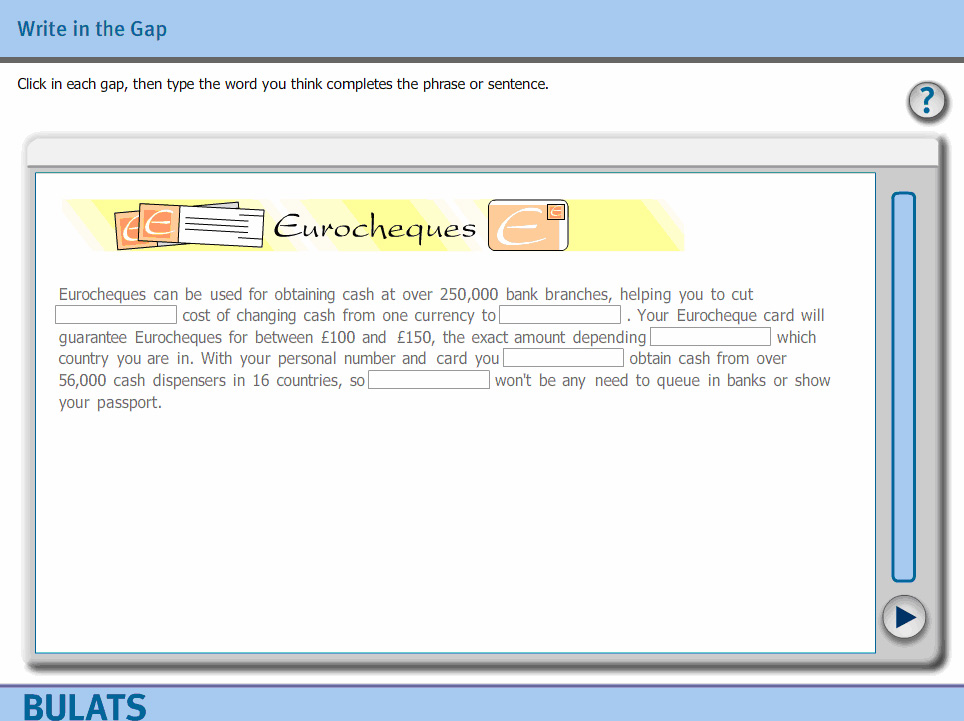This screenshot has width=964, height=721.
Task: Click the blue vertical scrollbar
Action: tap(903, 387)
